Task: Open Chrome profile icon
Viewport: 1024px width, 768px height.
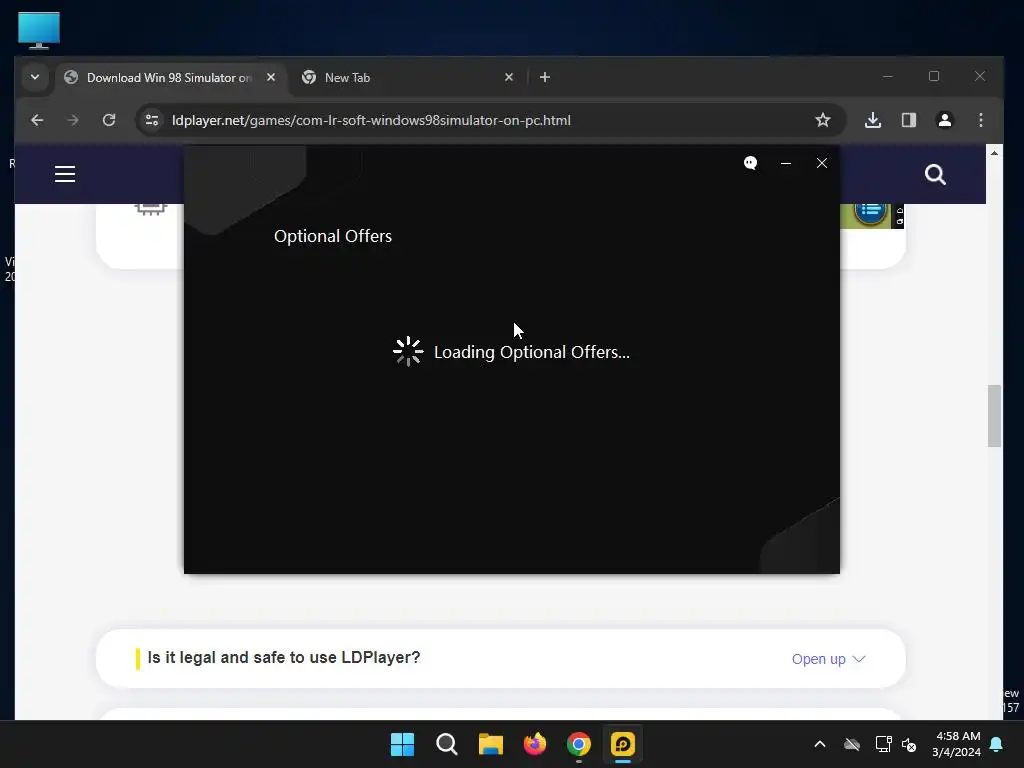Action: 945,120
